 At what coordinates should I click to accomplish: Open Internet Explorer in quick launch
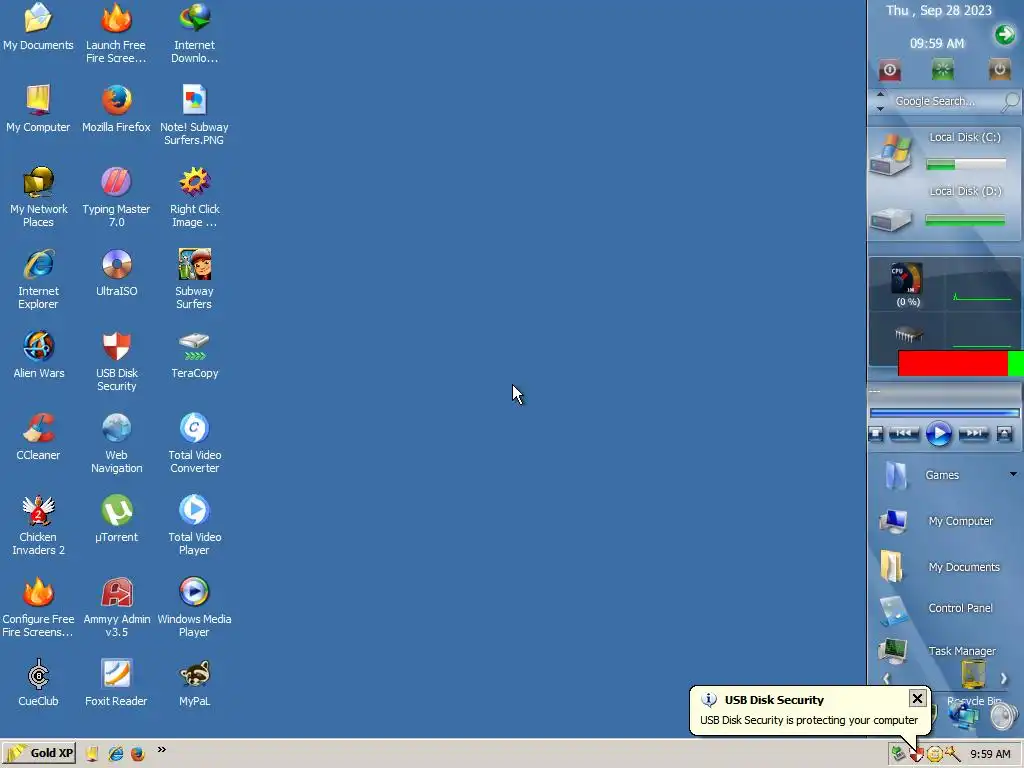(x=116, y=754)
